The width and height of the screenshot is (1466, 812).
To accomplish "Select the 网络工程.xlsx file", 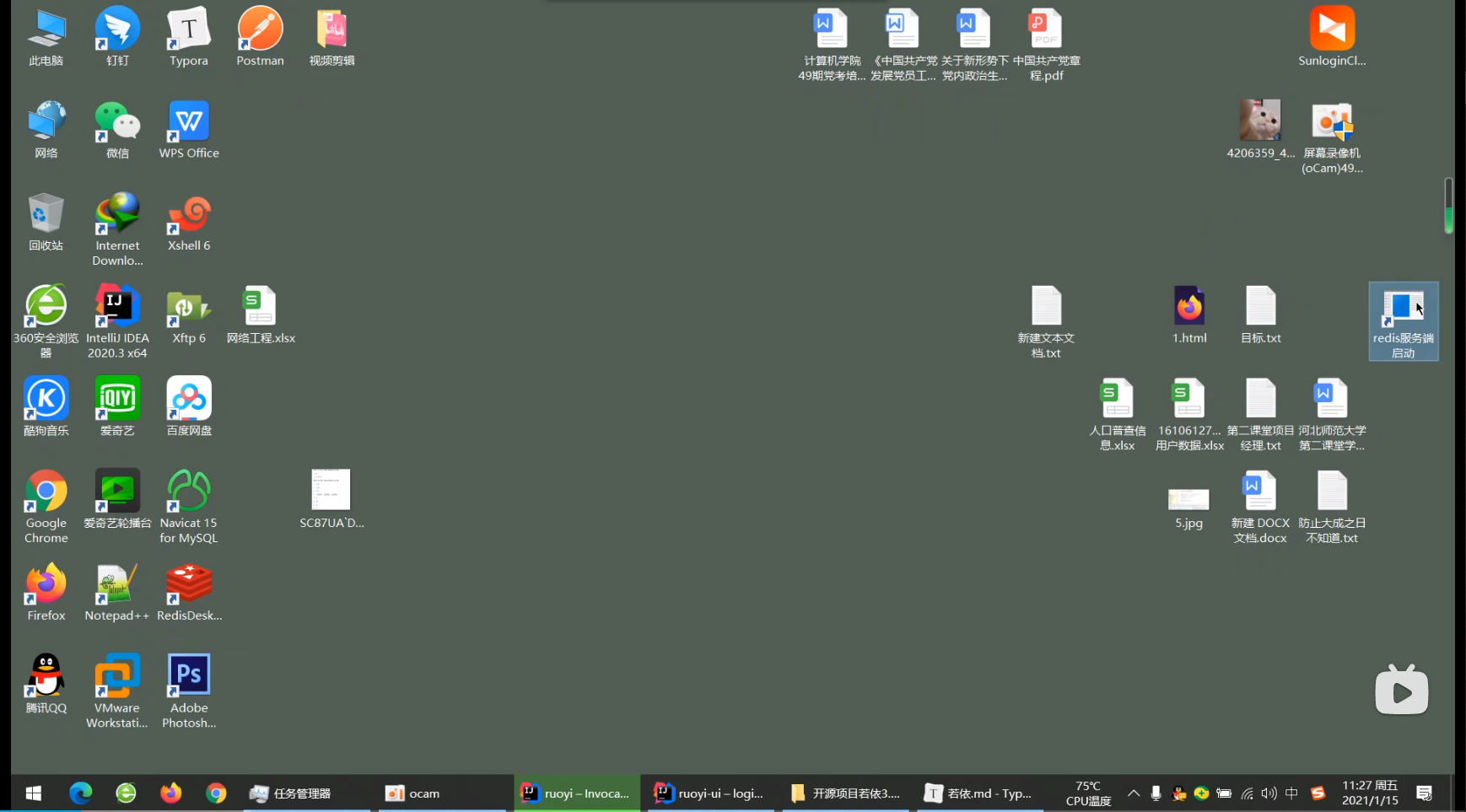I will pos(261,315).
